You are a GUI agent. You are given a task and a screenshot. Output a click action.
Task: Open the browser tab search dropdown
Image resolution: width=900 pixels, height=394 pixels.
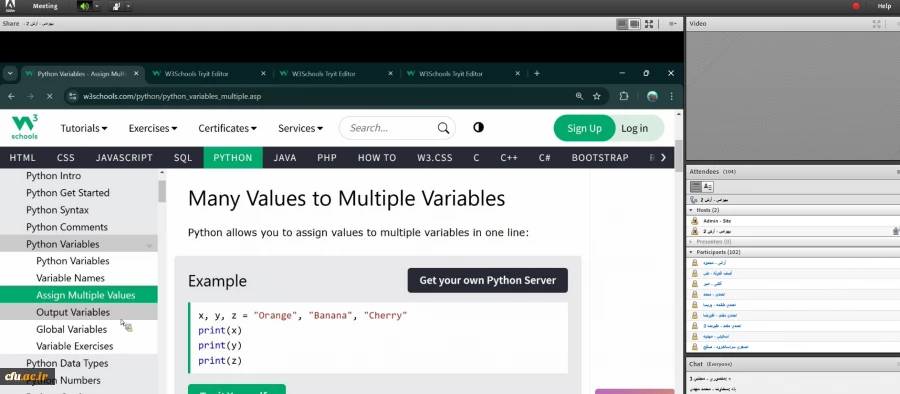(x=10, y=74)
